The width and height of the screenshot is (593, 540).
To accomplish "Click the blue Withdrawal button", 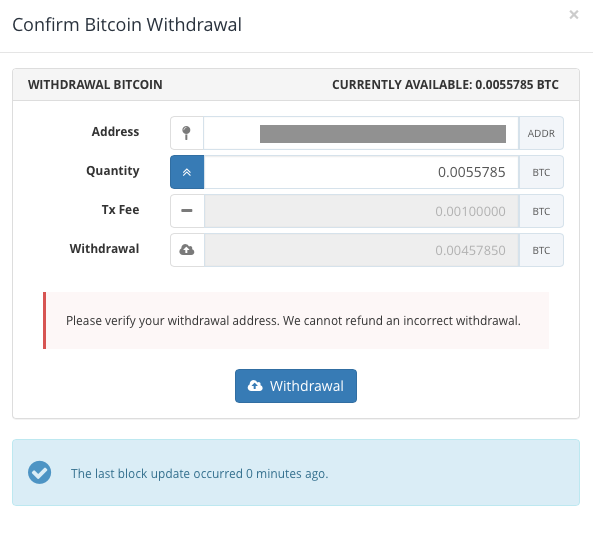I will point(296,386).
